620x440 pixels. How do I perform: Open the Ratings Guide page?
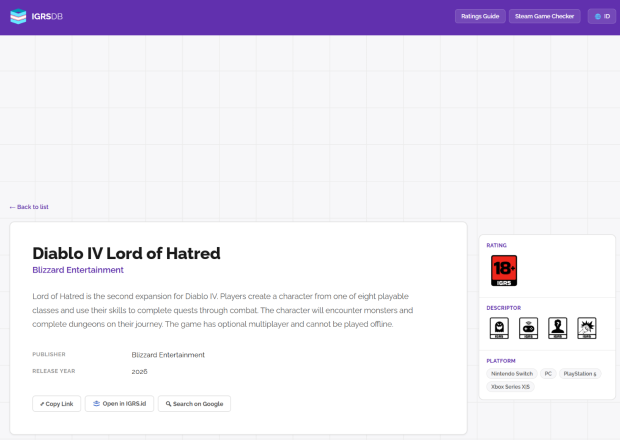[480, 16]
